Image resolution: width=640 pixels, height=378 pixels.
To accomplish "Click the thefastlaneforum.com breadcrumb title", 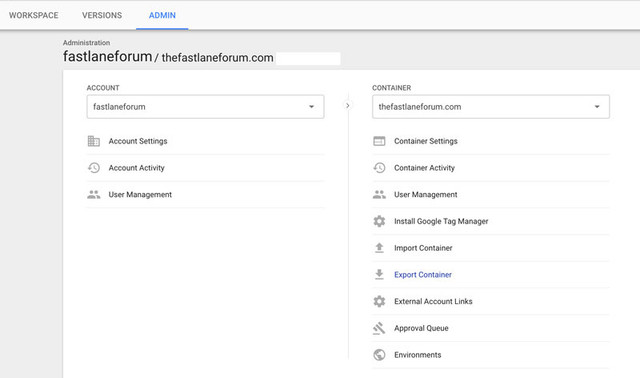I will (218, 58).
